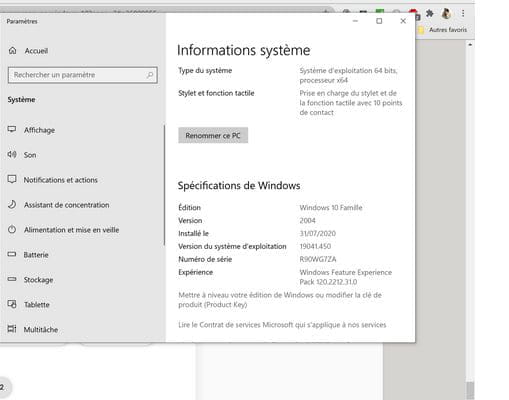
Task: Click the Spécifications de Windows heading
Action: pos(239,186)
